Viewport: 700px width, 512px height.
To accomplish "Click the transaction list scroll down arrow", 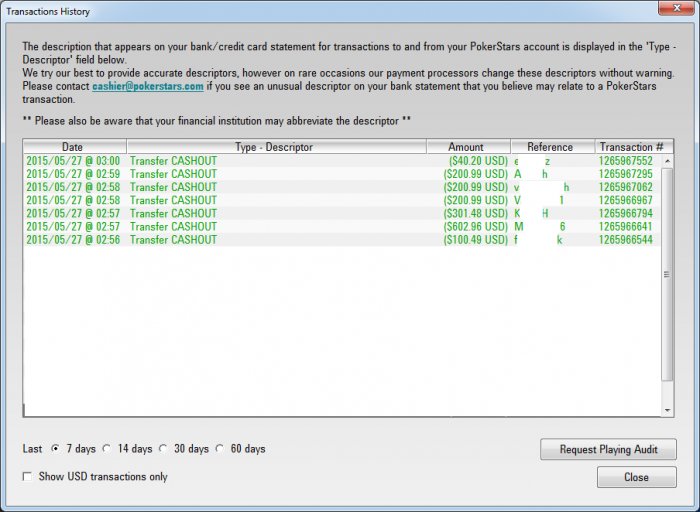I will coord(667,410).
